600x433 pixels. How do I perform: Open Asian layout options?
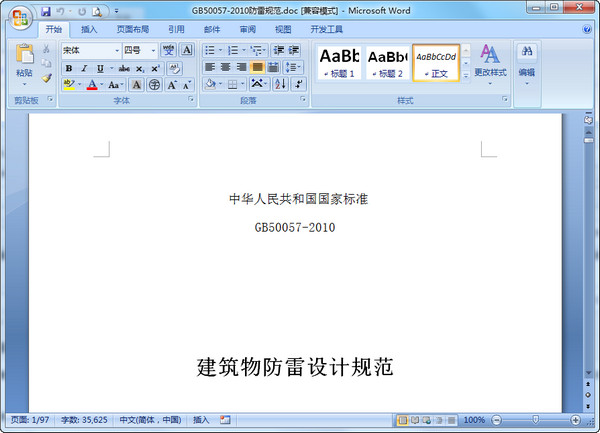coord(260,84)
